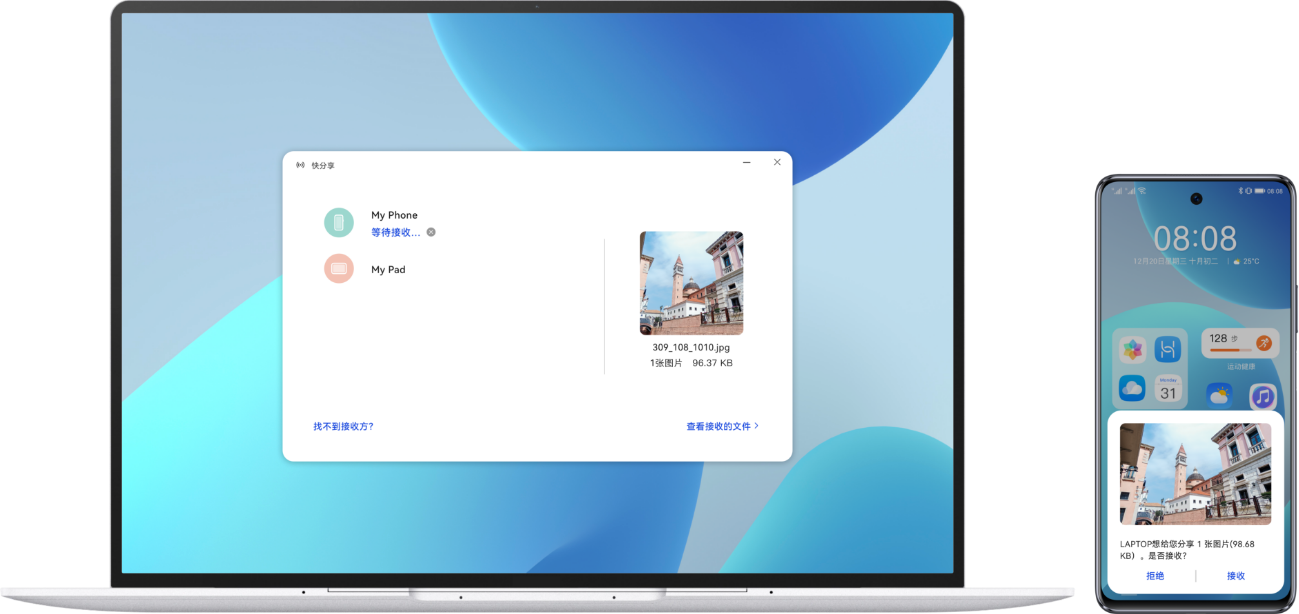
Task: Open the Huawei Health app icon on phone
Action: coord(1167,349)
